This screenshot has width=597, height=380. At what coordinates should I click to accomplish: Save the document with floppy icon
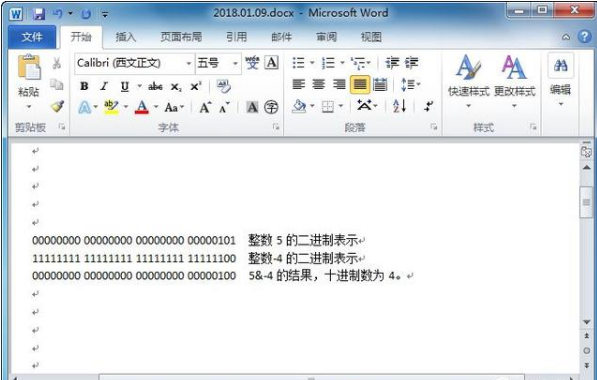coord(38,14)
